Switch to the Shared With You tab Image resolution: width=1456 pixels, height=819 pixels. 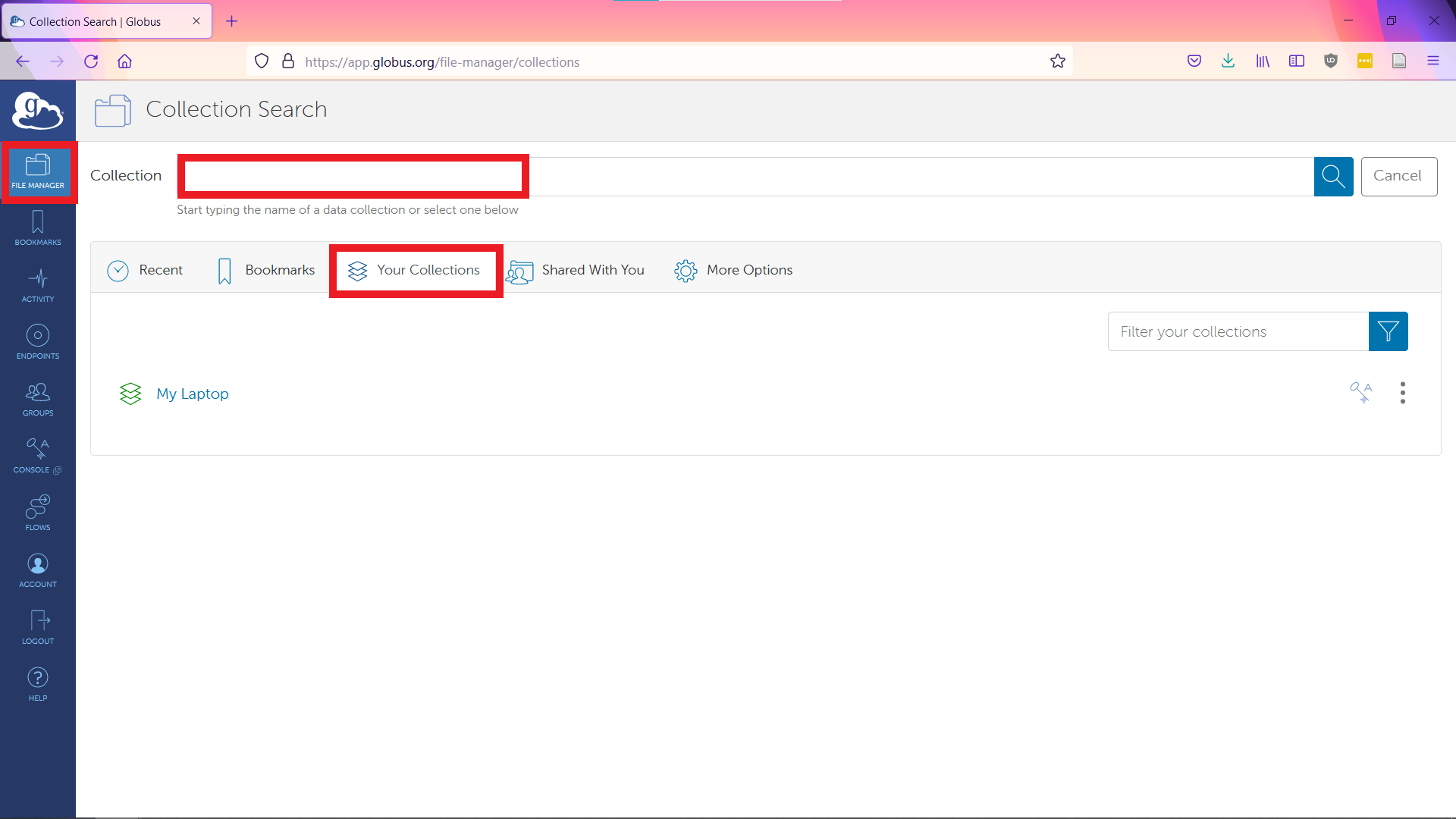pyautogui.click(x=576, y=270)
